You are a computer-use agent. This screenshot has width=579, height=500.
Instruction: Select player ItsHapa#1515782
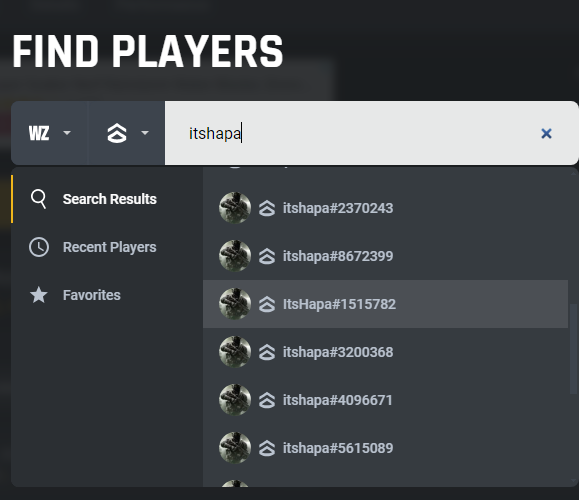[x=386, y=304]
